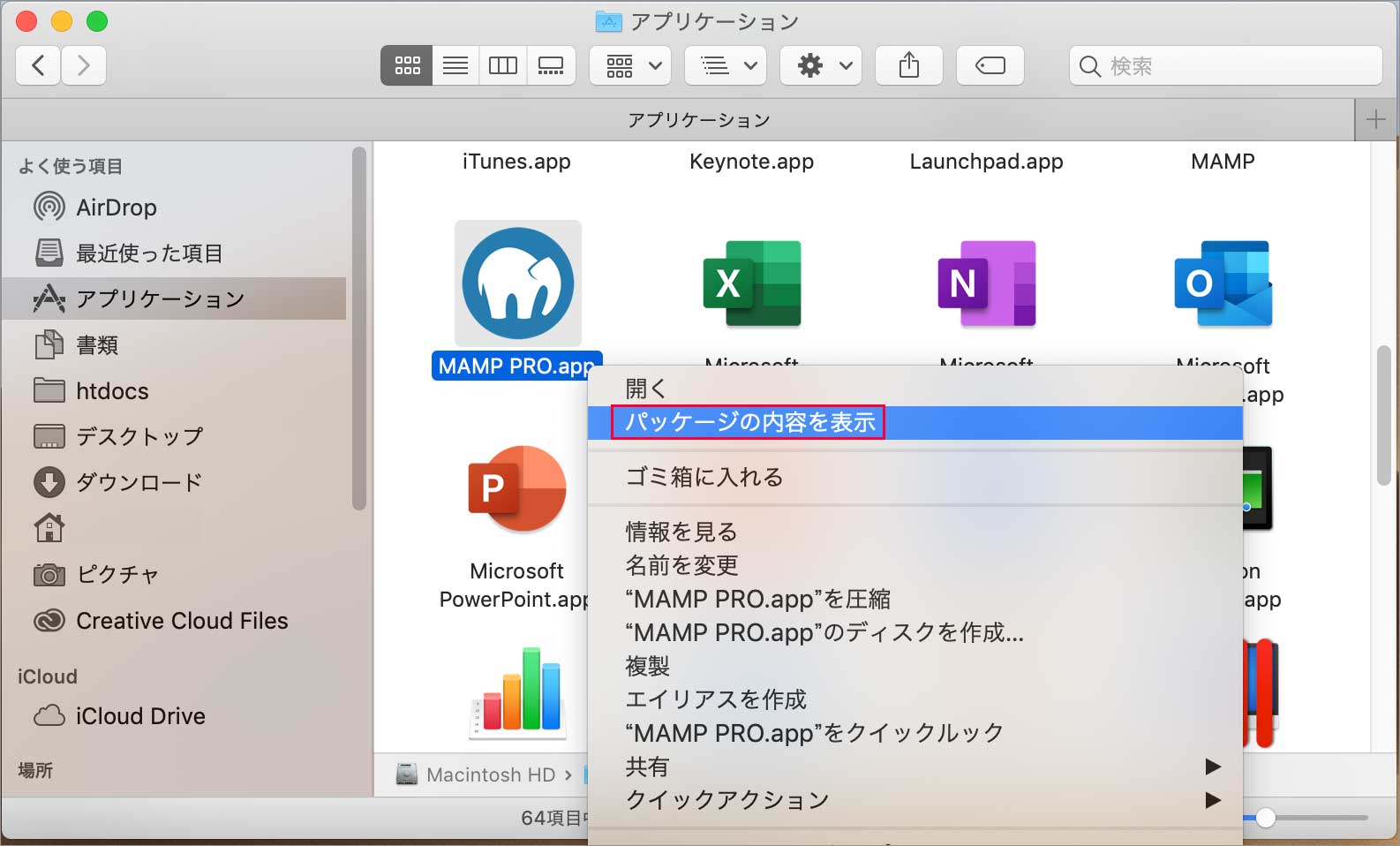Image resolution: width=1400 pixels, height=846 pixels.
Task: Open 書類 in the sidebar
Action: point(175,345)
